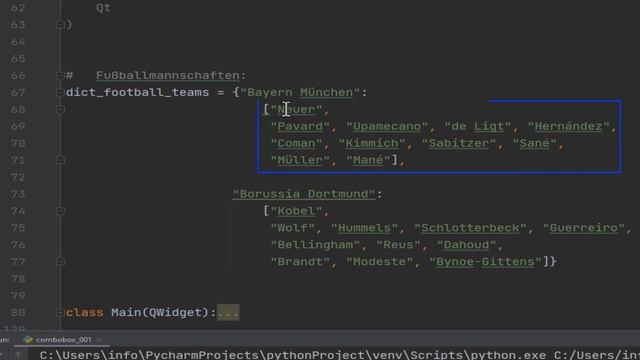640x360 pixels.
Task: Click the "Sabitzer" string
Action: (459, 143)
